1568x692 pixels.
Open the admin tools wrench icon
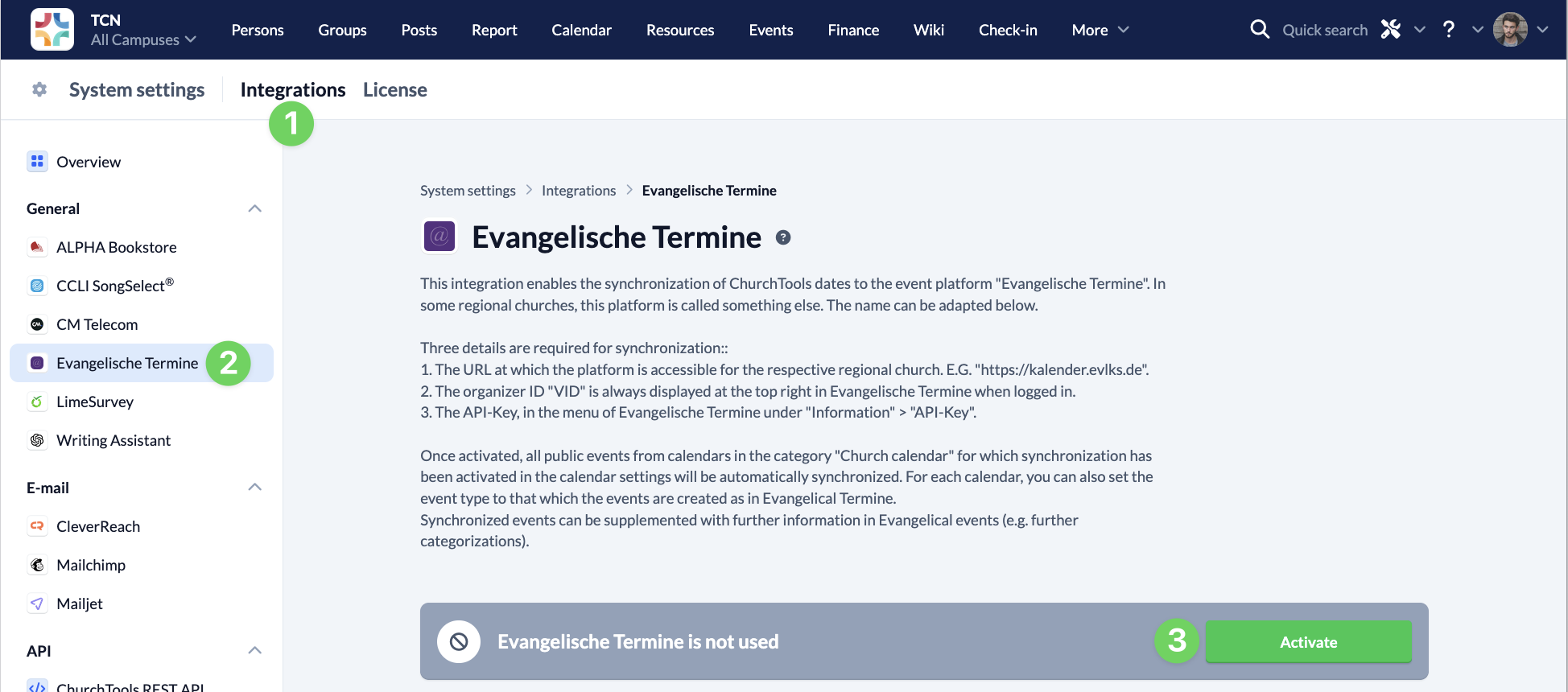[x=1391, y=30]
